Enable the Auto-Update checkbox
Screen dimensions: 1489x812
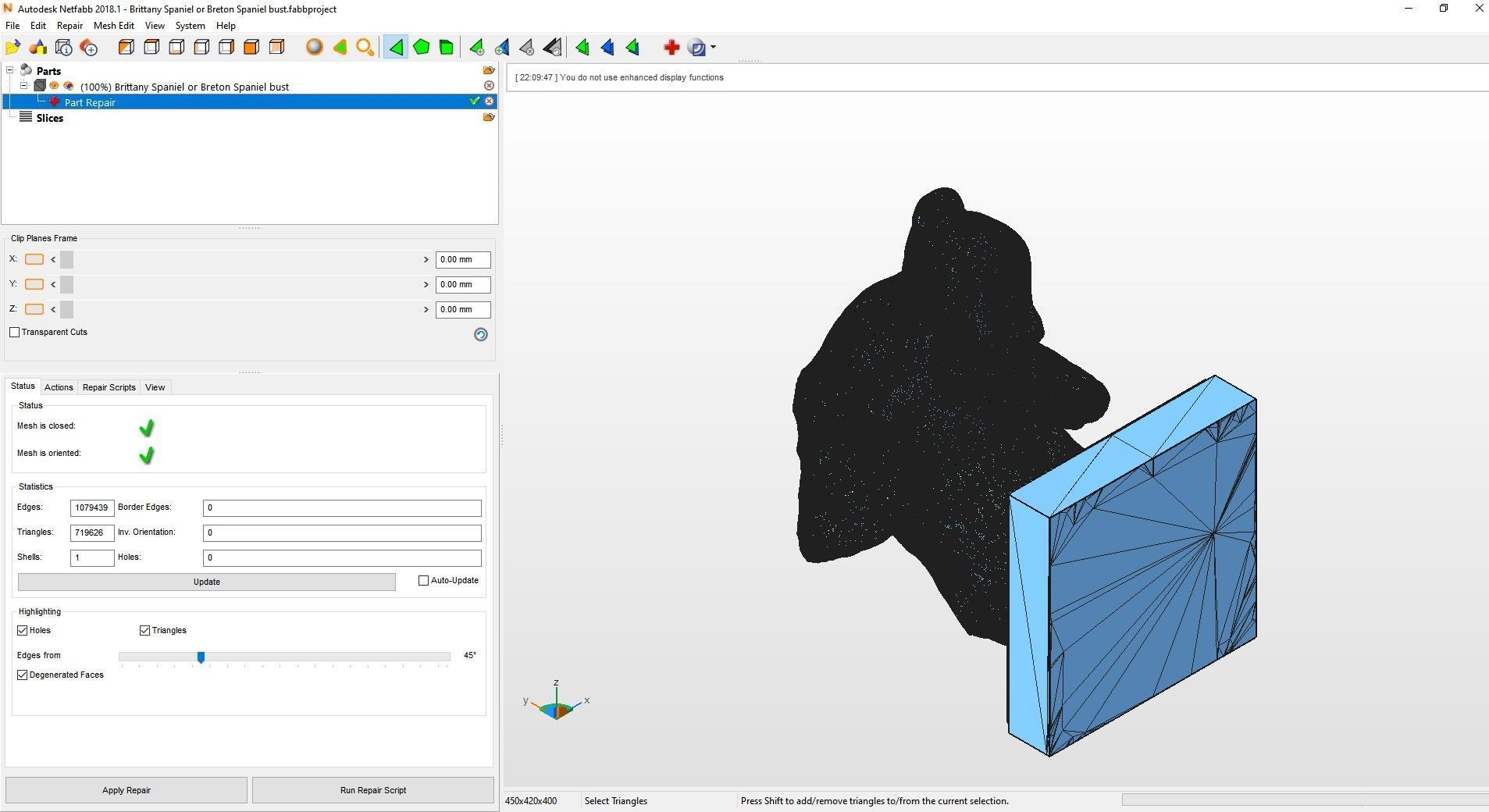click(424, 581)
